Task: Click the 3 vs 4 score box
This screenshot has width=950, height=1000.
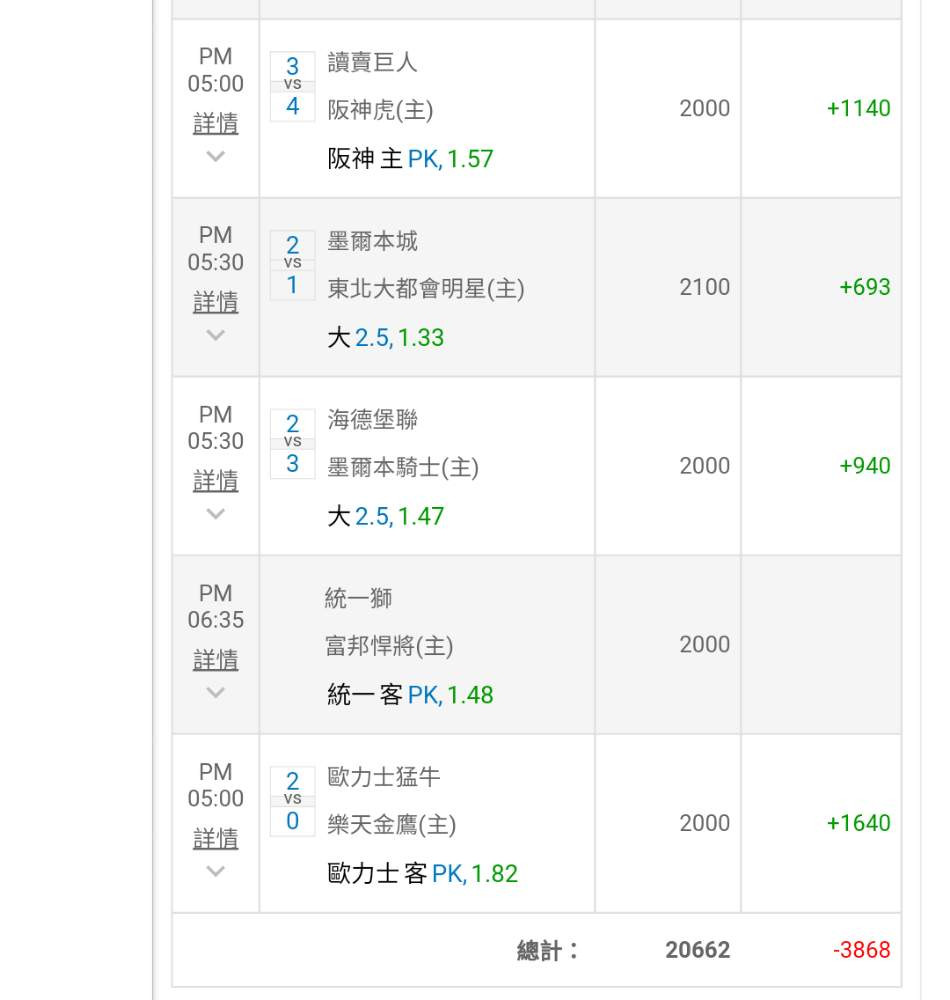Action: 293,86
